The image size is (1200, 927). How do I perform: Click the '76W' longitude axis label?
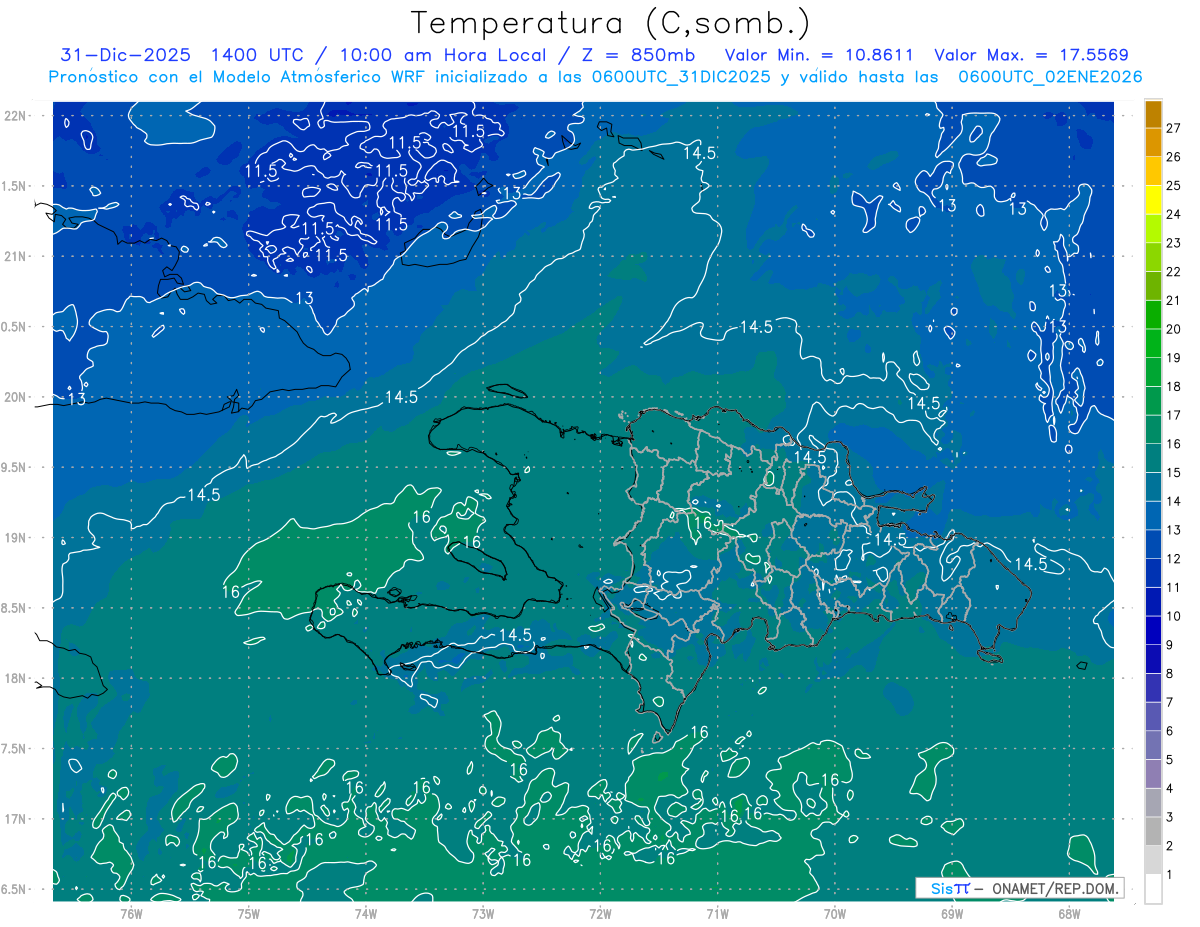[x=131, y=913]
